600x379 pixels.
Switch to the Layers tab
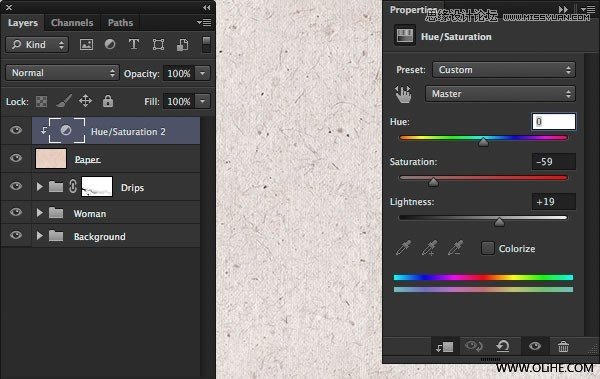coord(23,23)
